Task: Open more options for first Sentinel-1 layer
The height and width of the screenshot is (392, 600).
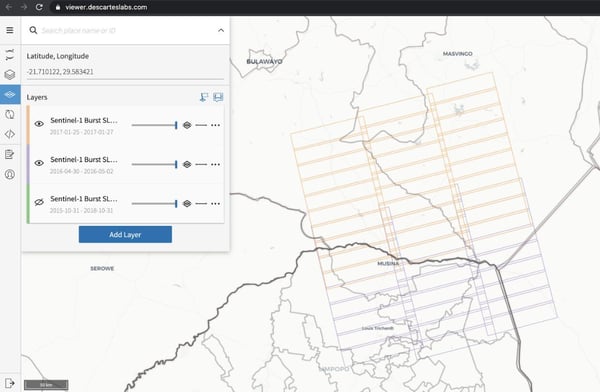Action: click(215, 125)
